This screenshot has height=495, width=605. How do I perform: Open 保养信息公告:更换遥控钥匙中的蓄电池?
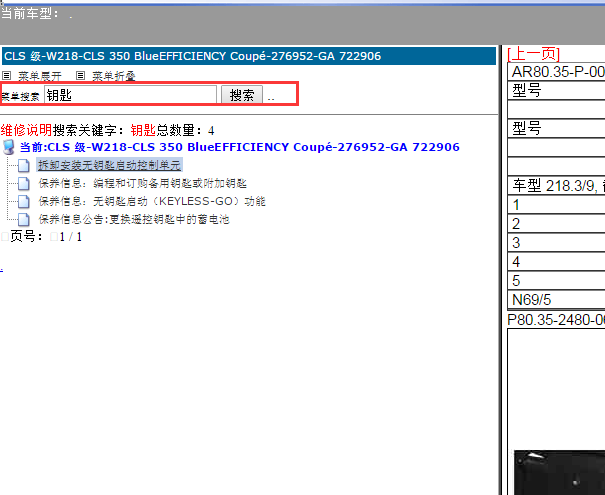click(x=134, y=220)
